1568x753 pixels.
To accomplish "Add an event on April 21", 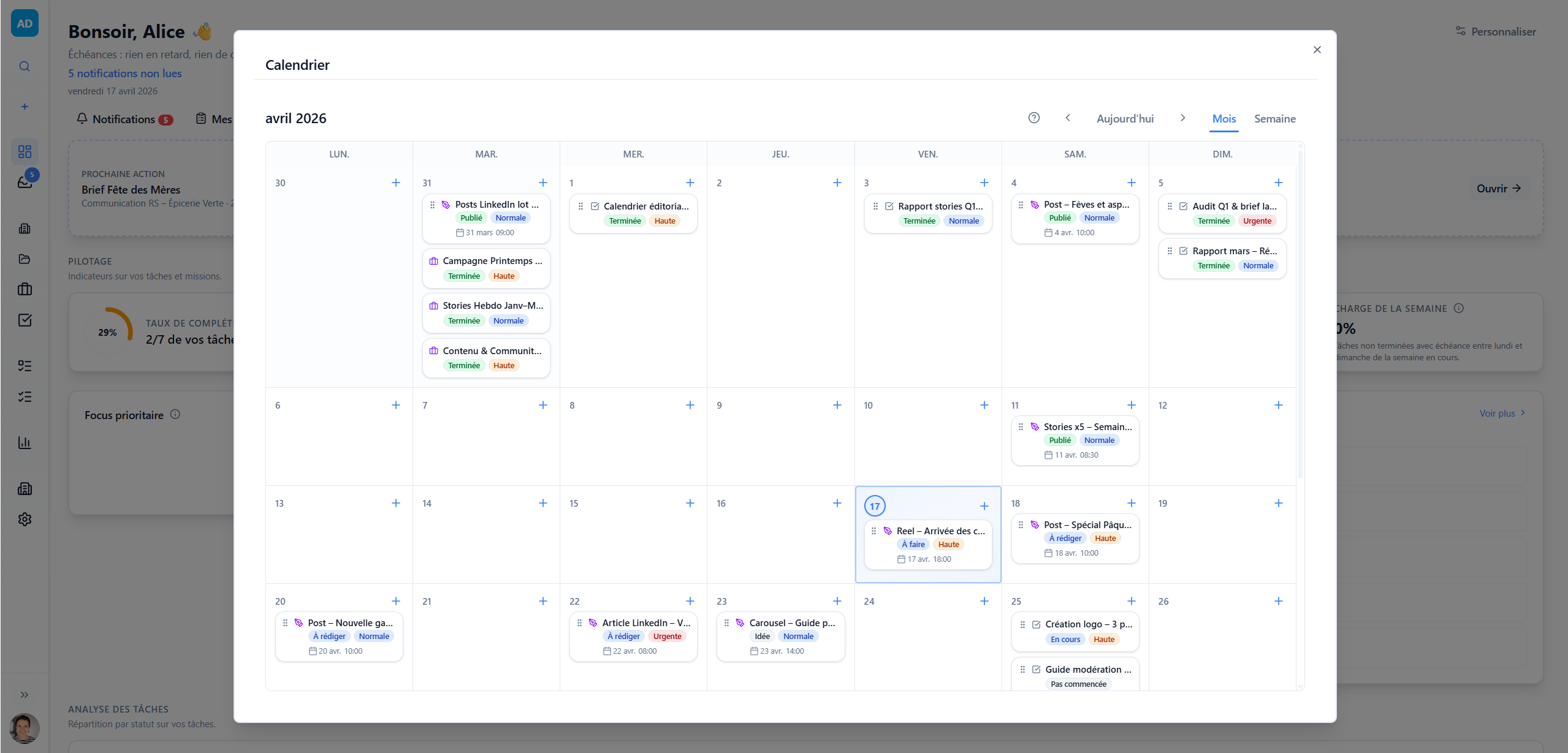I will 543,601.
